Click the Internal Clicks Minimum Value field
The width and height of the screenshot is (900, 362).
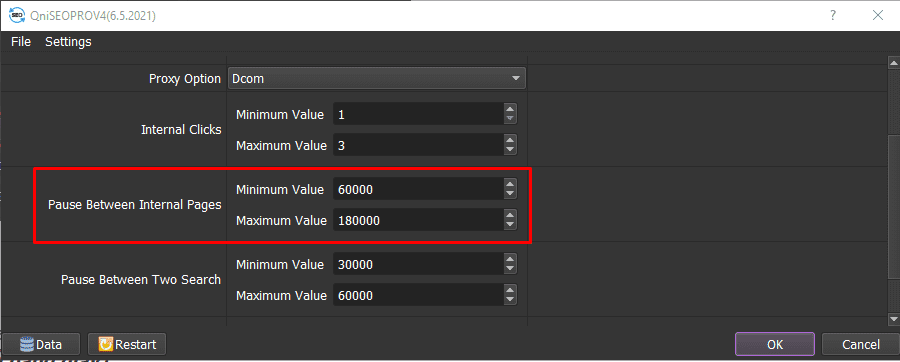(418, 114)
